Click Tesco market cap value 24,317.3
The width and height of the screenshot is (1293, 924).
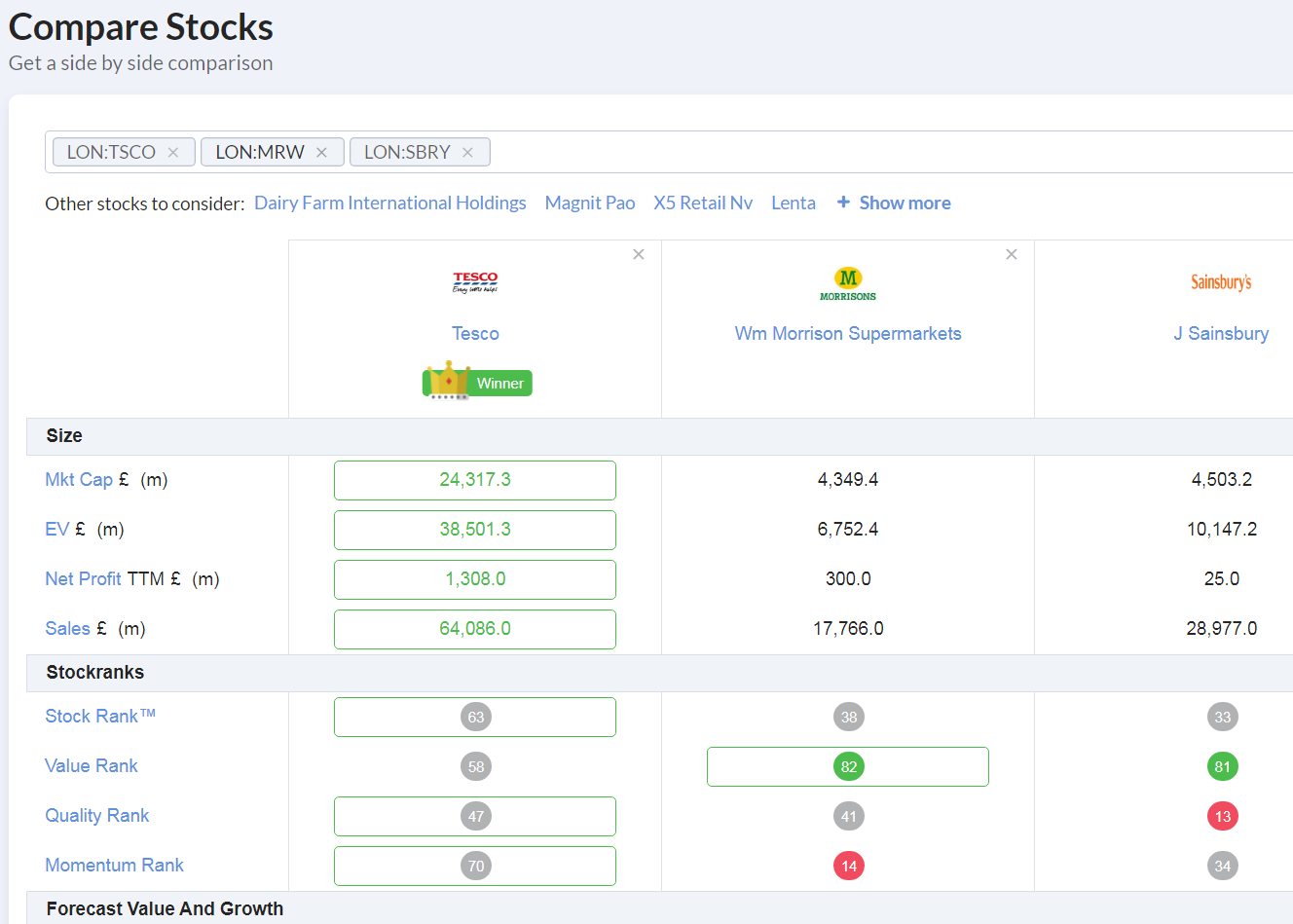coord(475,480)
